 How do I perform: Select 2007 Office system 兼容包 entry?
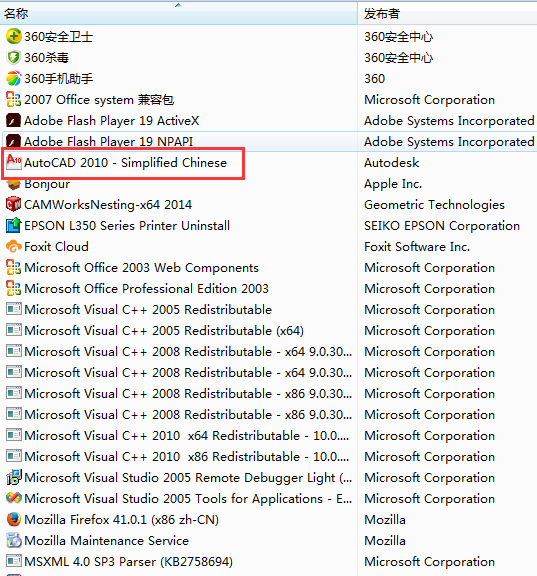(99, 100)
